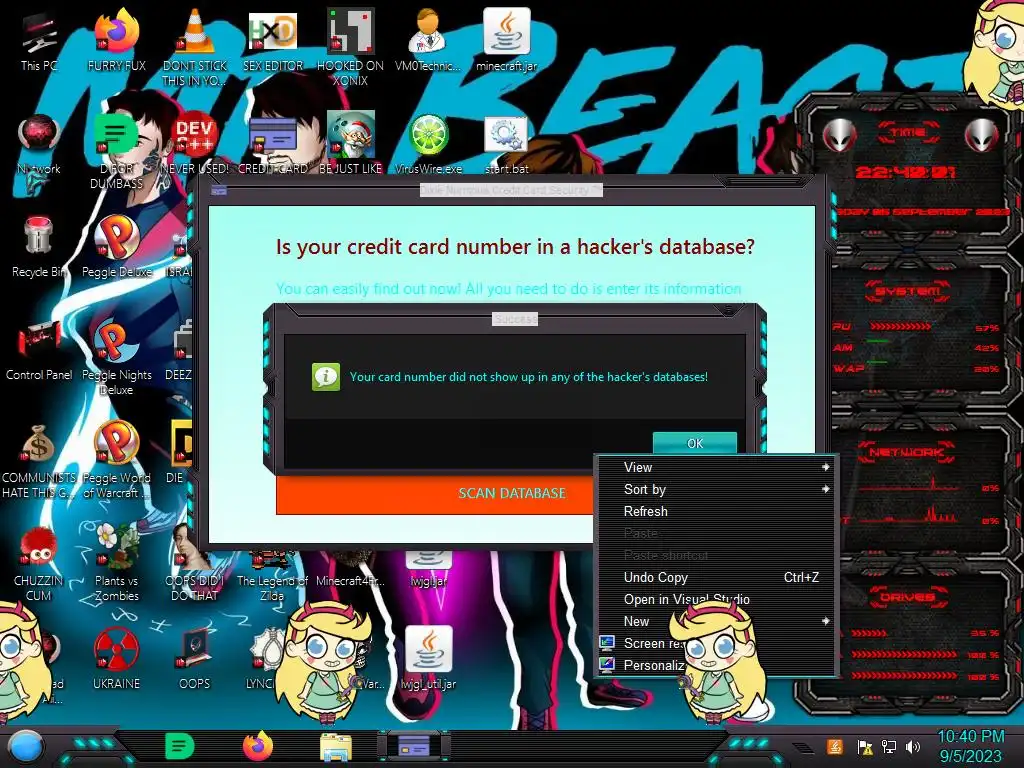Select Open in Visual Studio menu entry
Screen dimensions: 1024x768
pos(716,600)
